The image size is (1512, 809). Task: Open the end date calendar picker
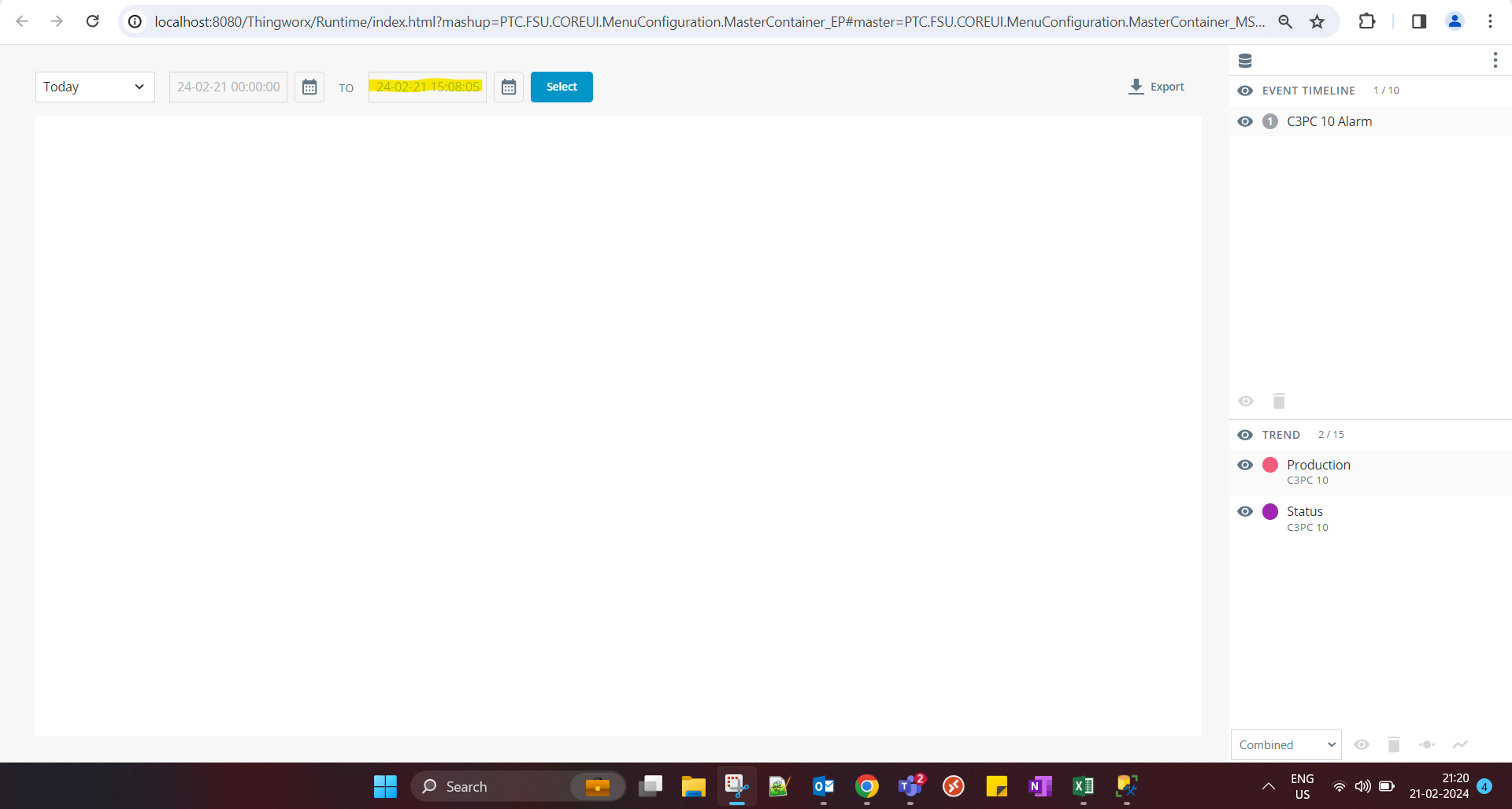pyautogui.click(x=509, y=87)
